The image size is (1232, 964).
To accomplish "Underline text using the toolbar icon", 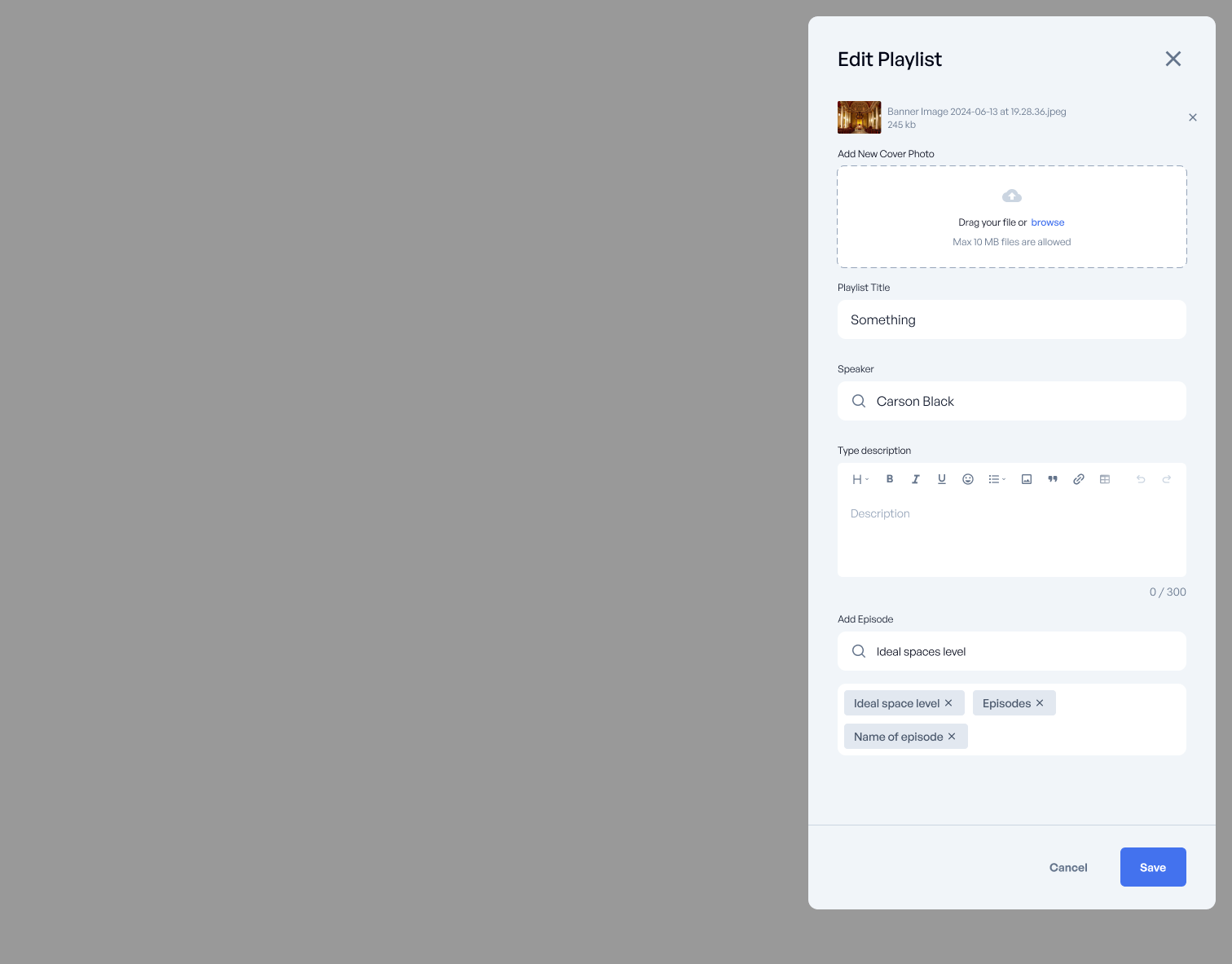I will pyautogui.click(x=942, y=479).
